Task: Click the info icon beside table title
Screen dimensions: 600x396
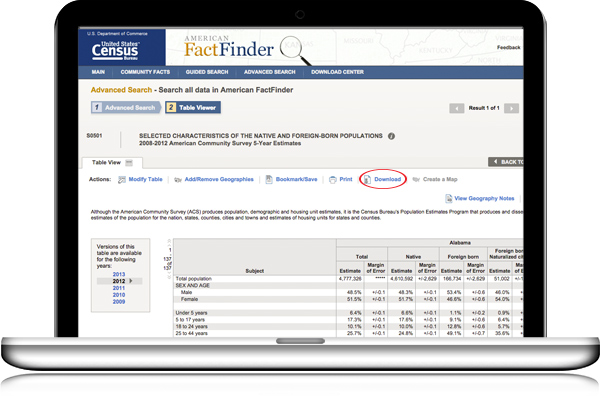Action: (x=391, y=136)
